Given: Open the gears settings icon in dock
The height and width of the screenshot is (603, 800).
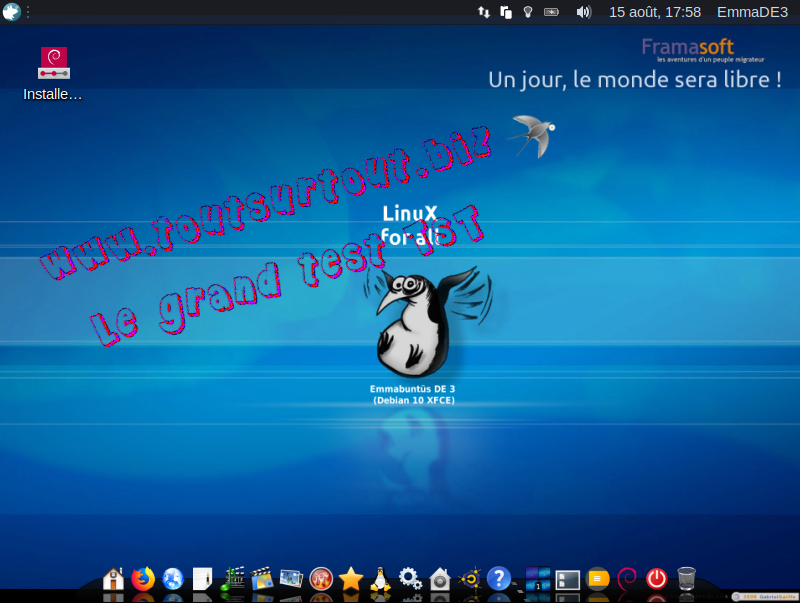Looking at the screenshot, I should (410, 579).
